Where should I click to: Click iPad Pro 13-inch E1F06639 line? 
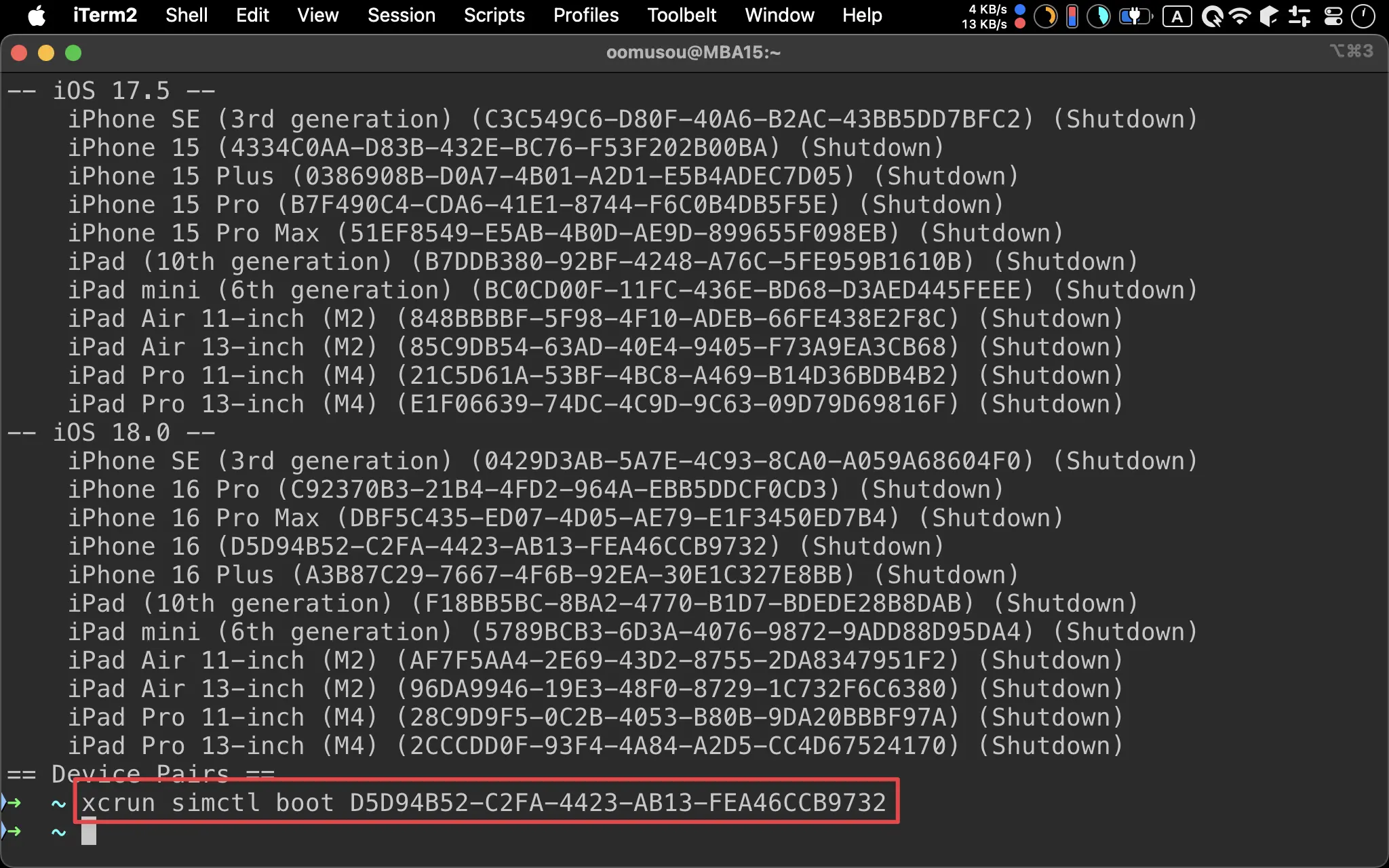pyautogui.click(x=595, y=404)
